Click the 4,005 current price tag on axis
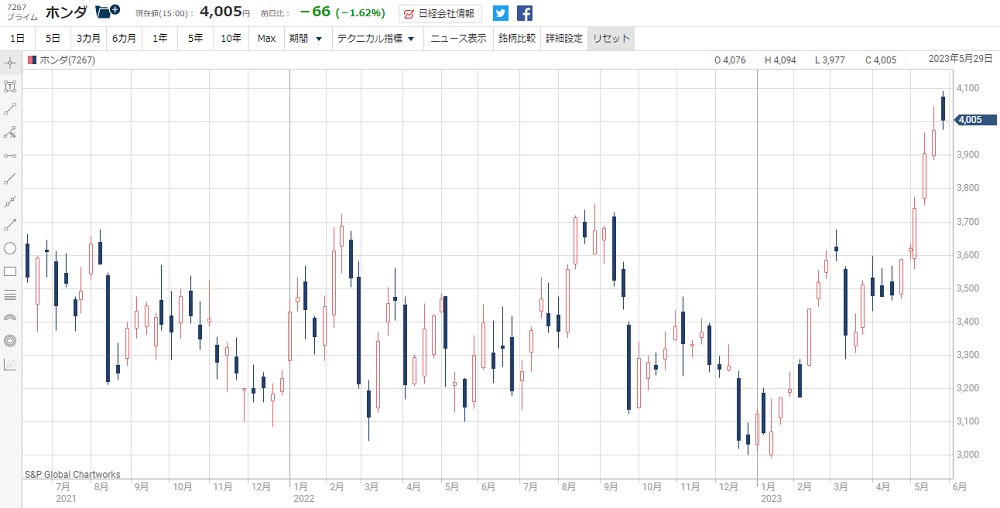1000x508 pixels. [x=974, y=120]
